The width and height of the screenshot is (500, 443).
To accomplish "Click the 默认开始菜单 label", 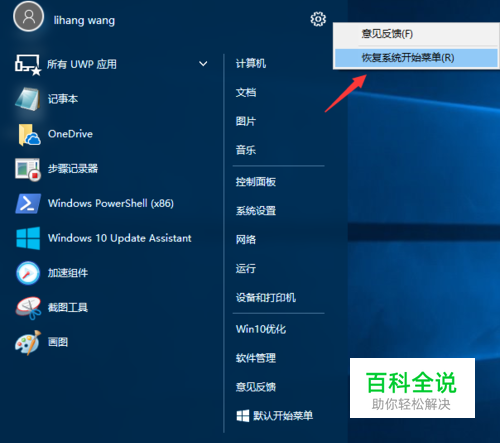I will click(x=283, y=416).
